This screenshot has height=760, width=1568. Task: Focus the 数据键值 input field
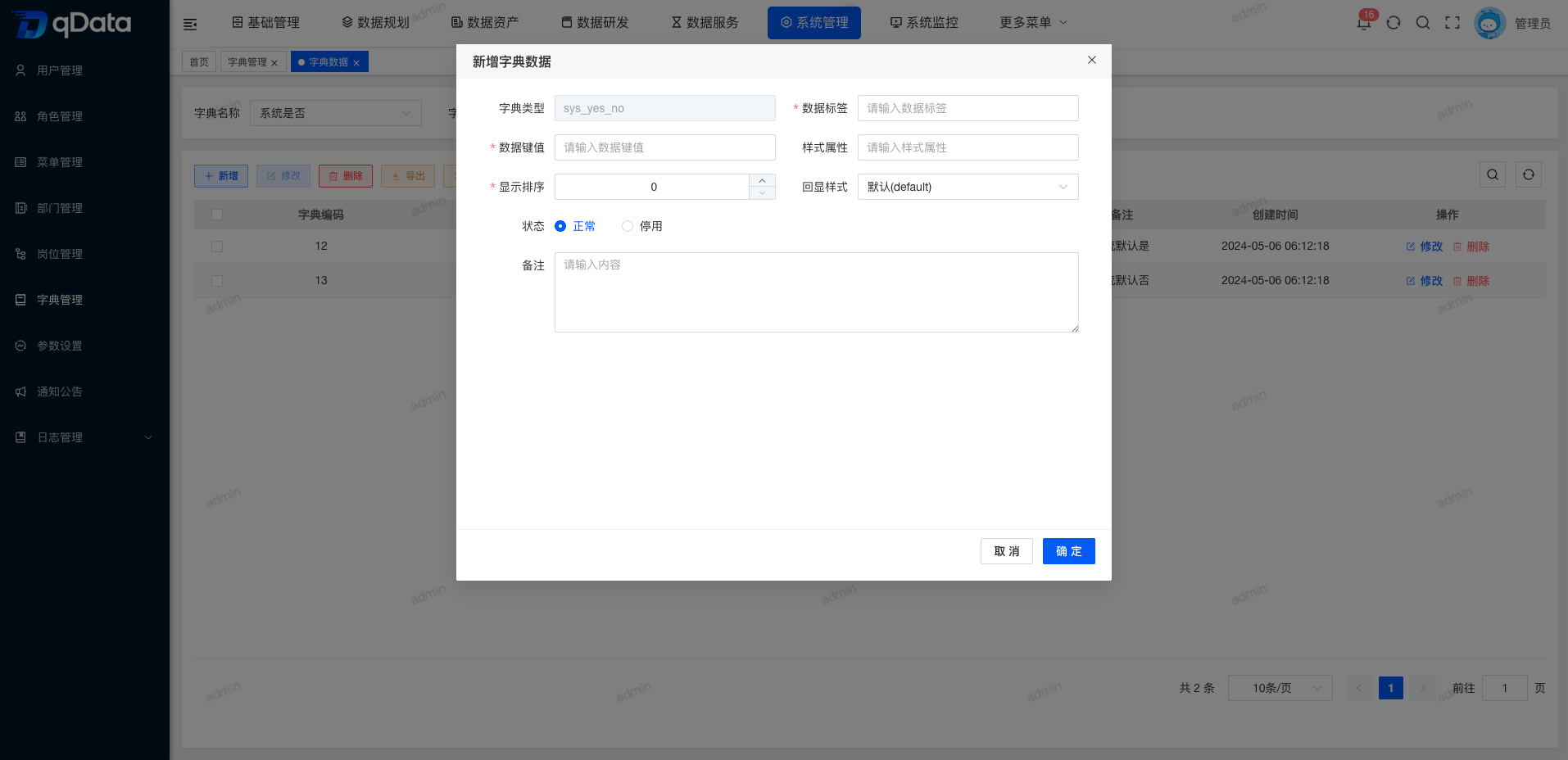point(664,147)
